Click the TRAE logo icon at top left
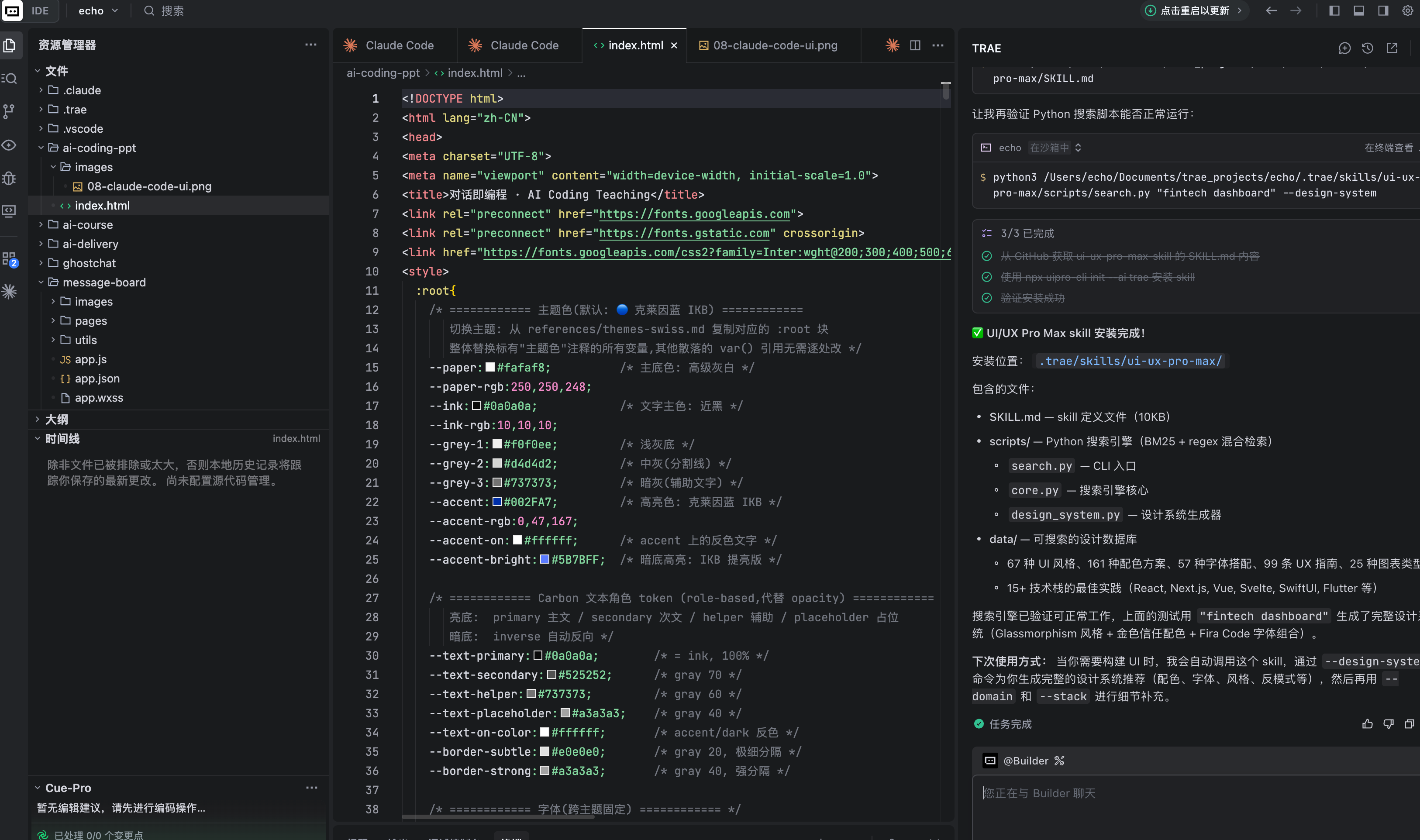 [12, 11]
